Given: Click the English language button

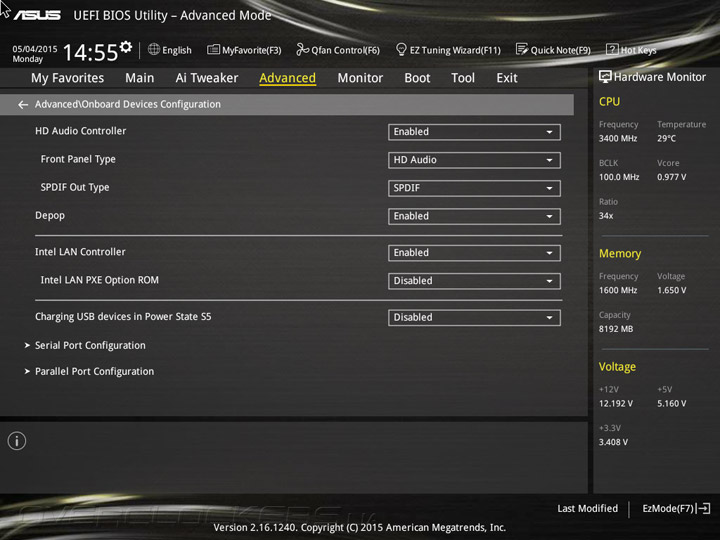Looking at the screenshot, I should 177,50.
